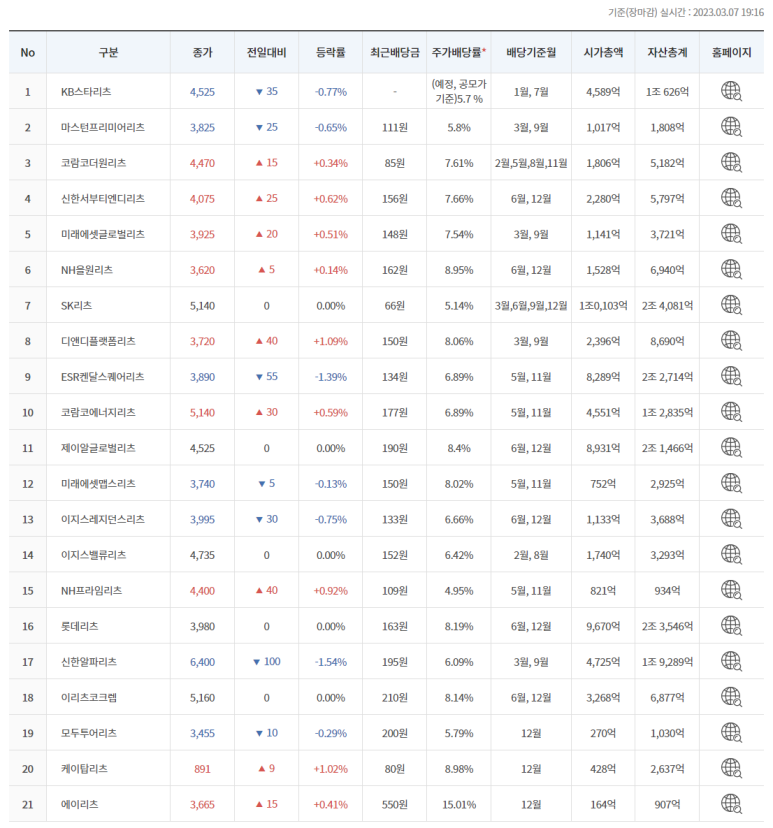
Task: Open homepage icon for 마스턴프리미어리츠
Action: (x=731, y=127)
